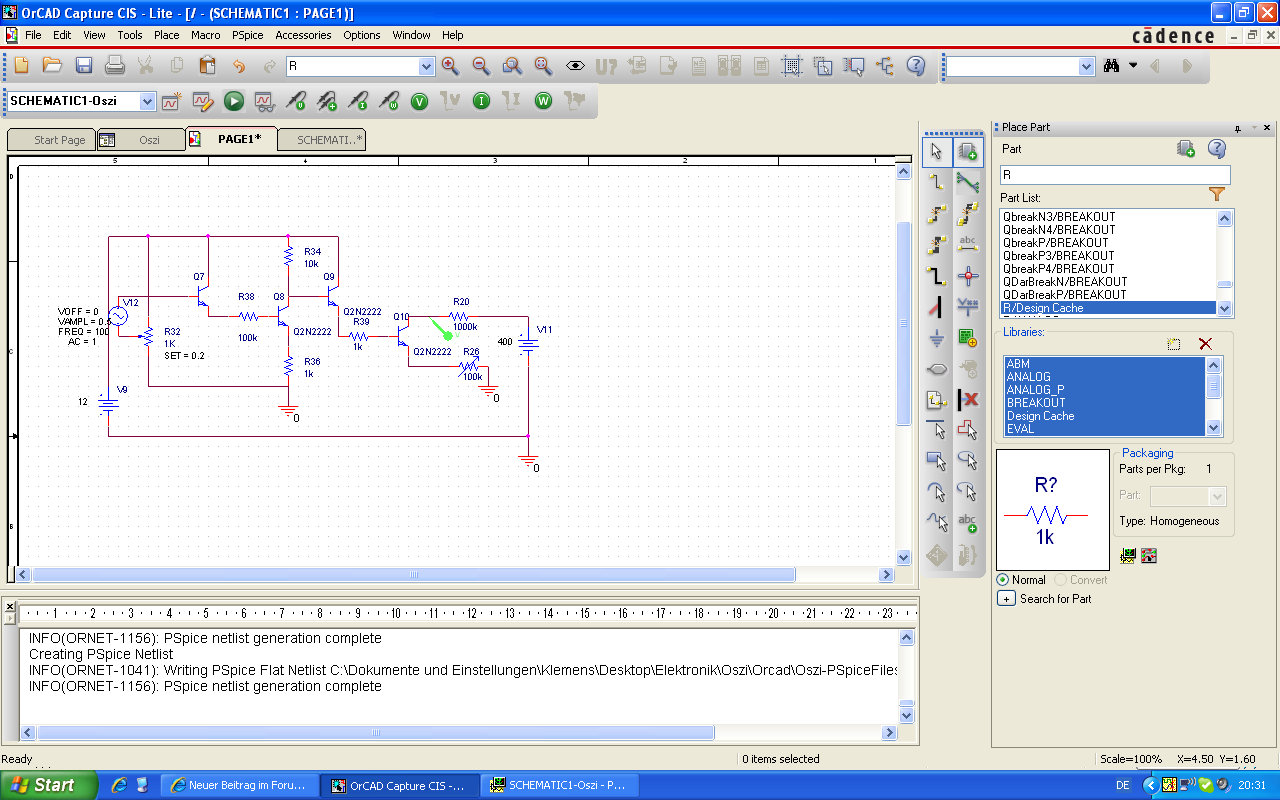Open the binoculars search icon
The image size is (1280, 800).
point(1111,66)
